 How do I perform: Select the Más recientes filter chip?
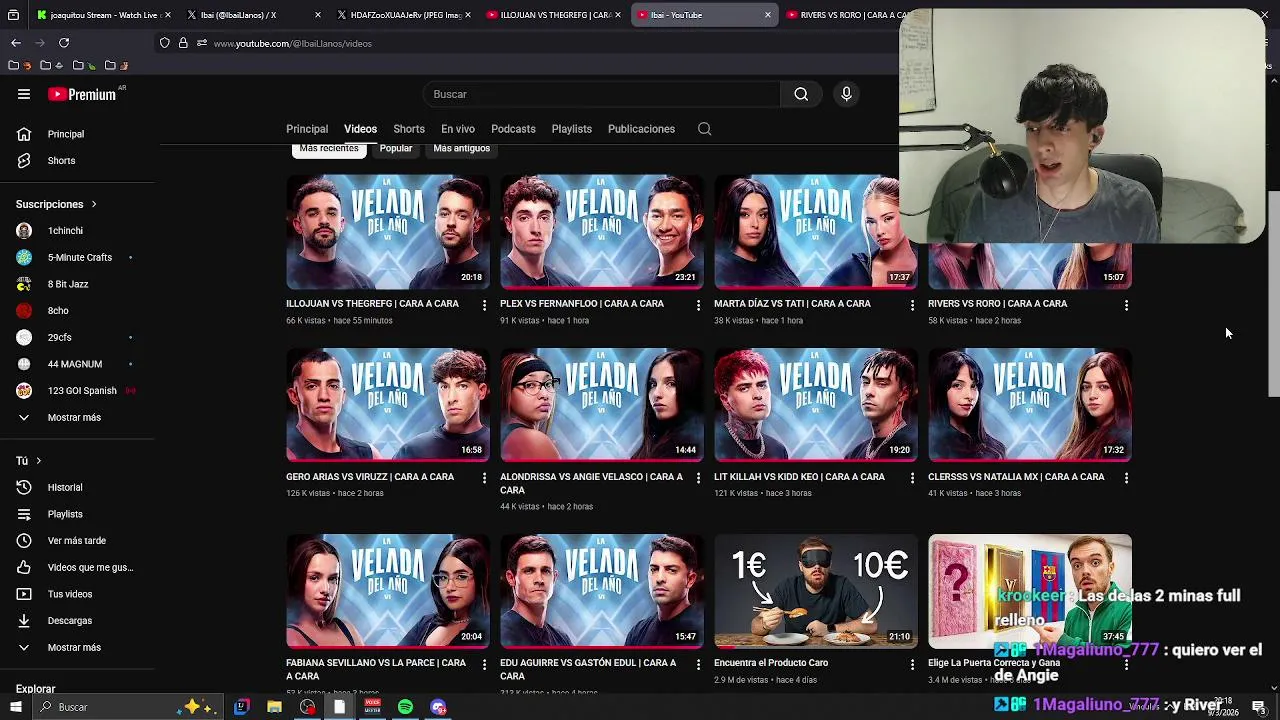329,149
